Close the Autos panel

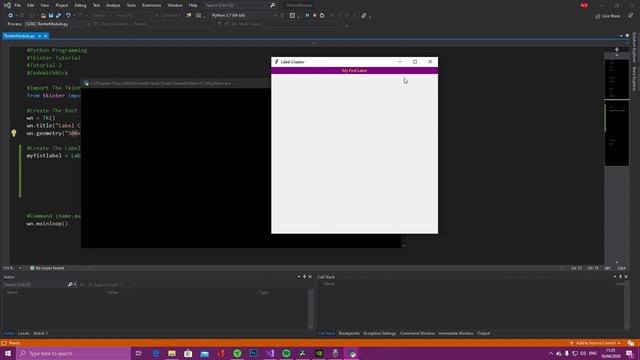point(310,277)
